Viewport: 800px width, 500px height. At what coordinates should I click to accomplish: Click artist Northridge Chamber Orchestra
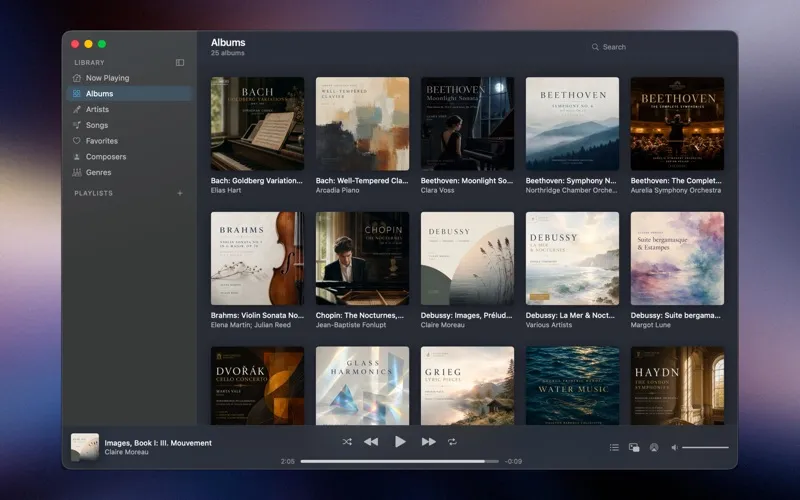tap(571, 190)
